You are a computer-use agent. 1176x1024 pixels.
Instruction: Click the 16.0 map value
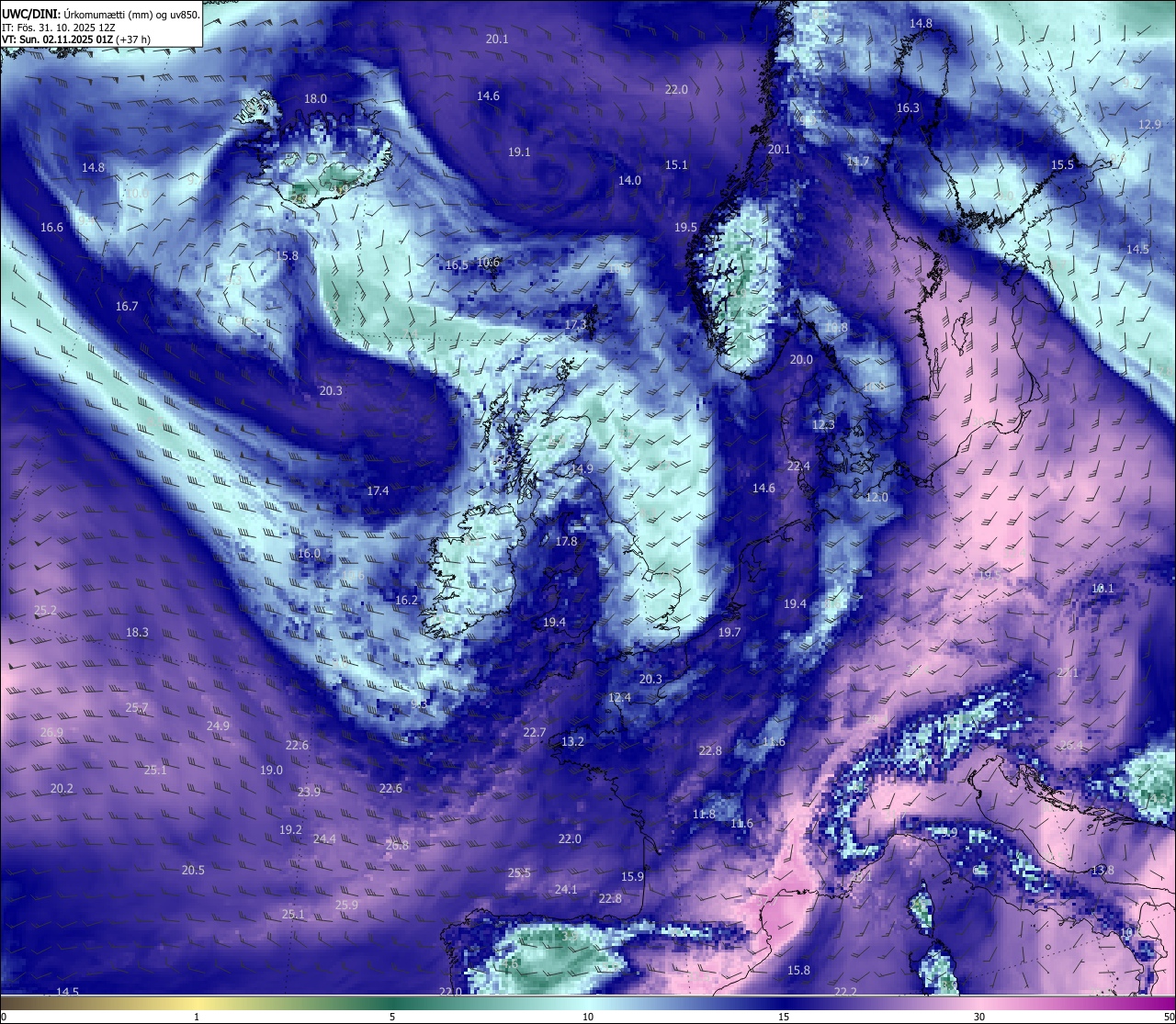[x=309, y=553]
